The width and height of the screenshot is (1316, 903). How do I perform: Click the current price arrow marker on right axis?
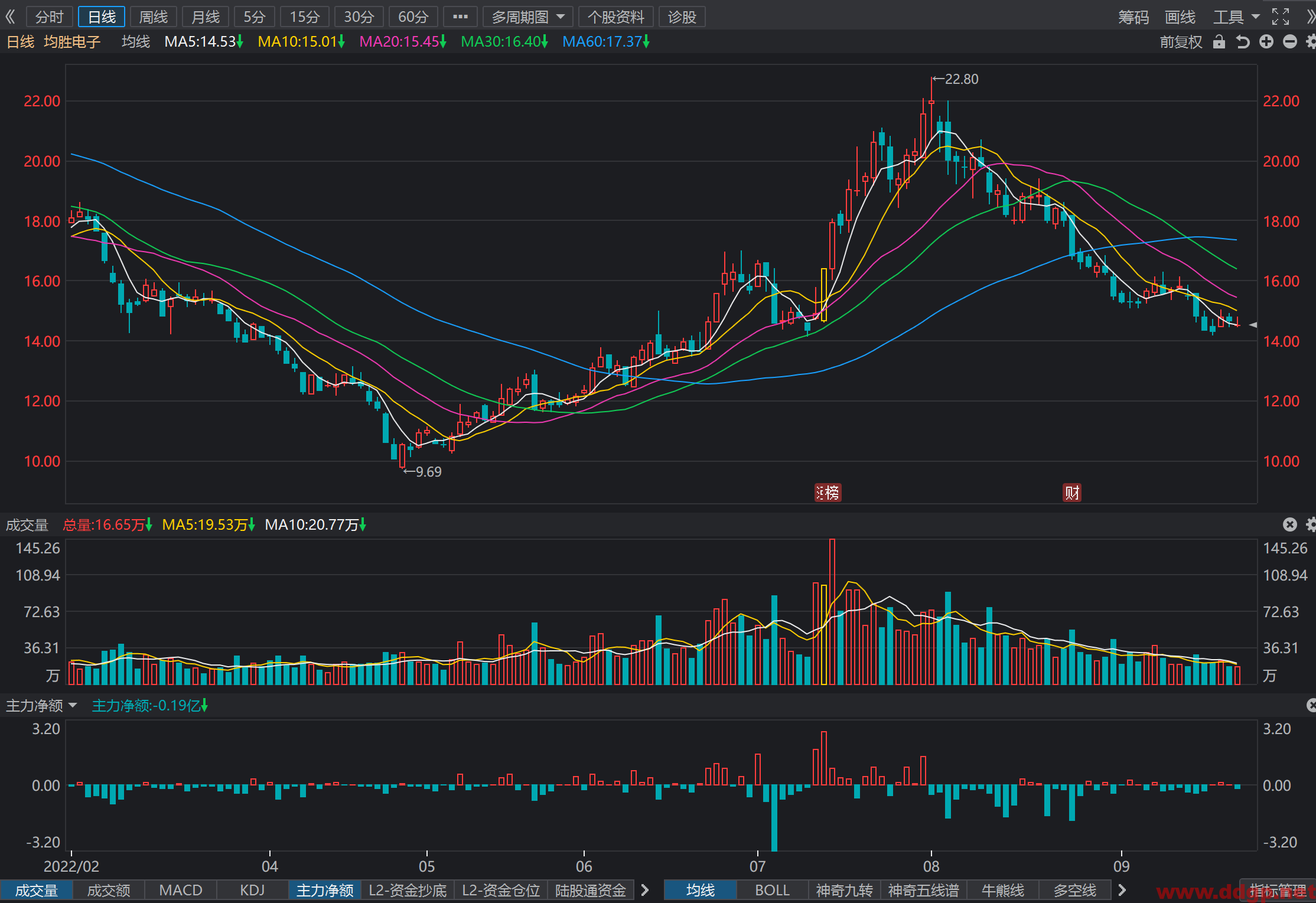pos(1253,325)
